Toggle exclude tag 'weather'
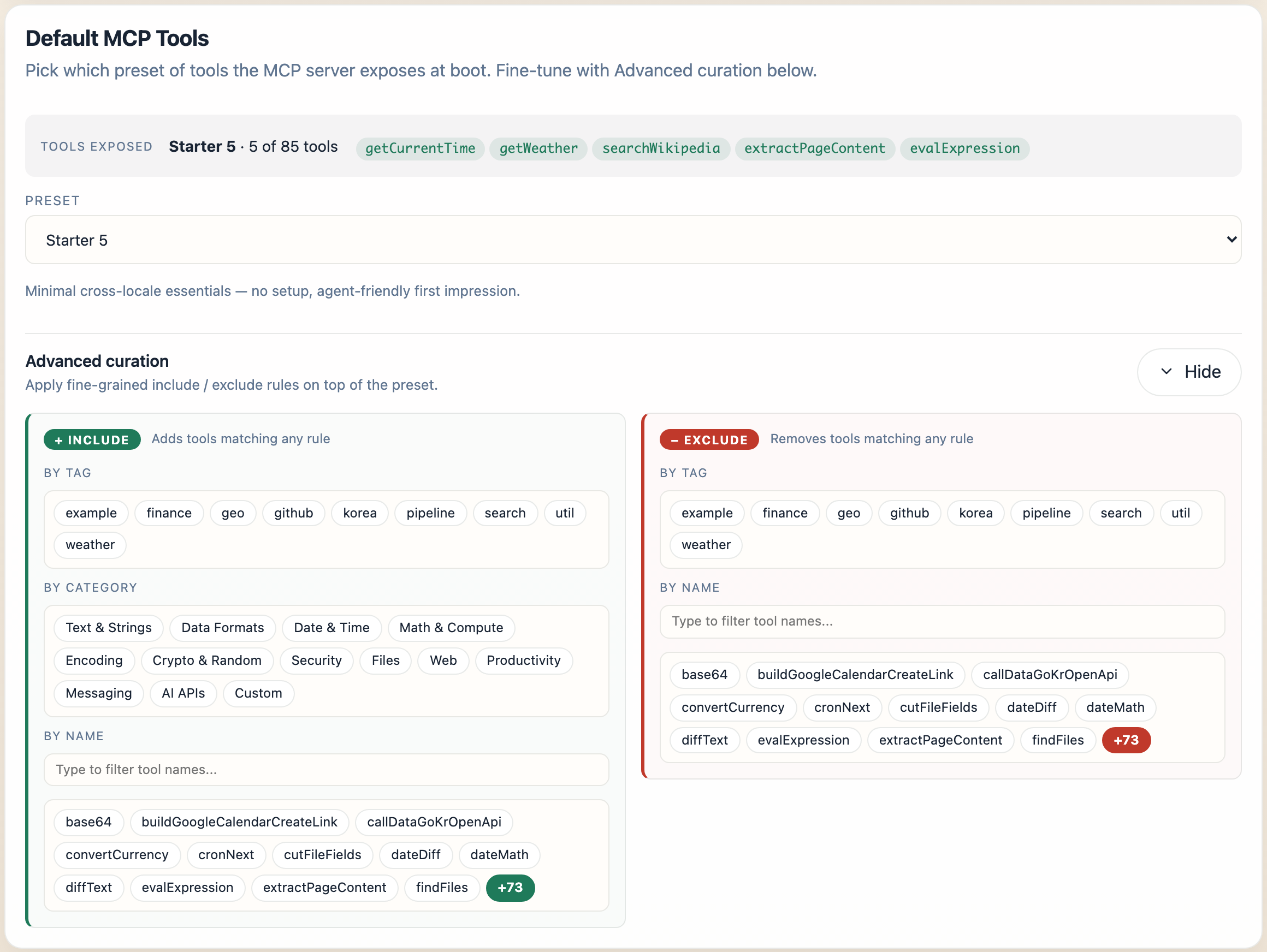Screen dimensions: 1267x952 [706, 545]
